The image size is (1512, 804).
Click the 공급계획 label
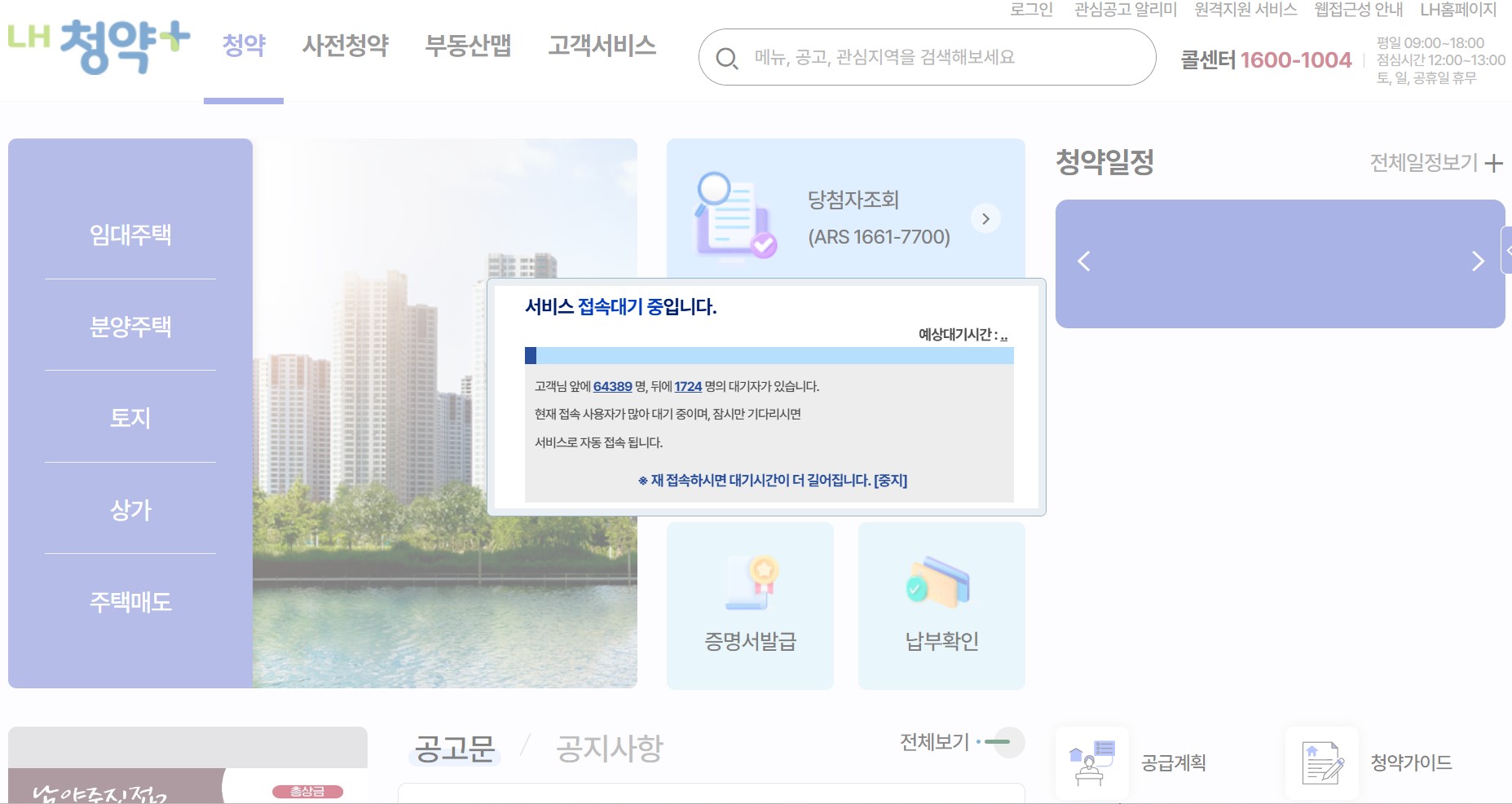click(x=1173, y=763)
